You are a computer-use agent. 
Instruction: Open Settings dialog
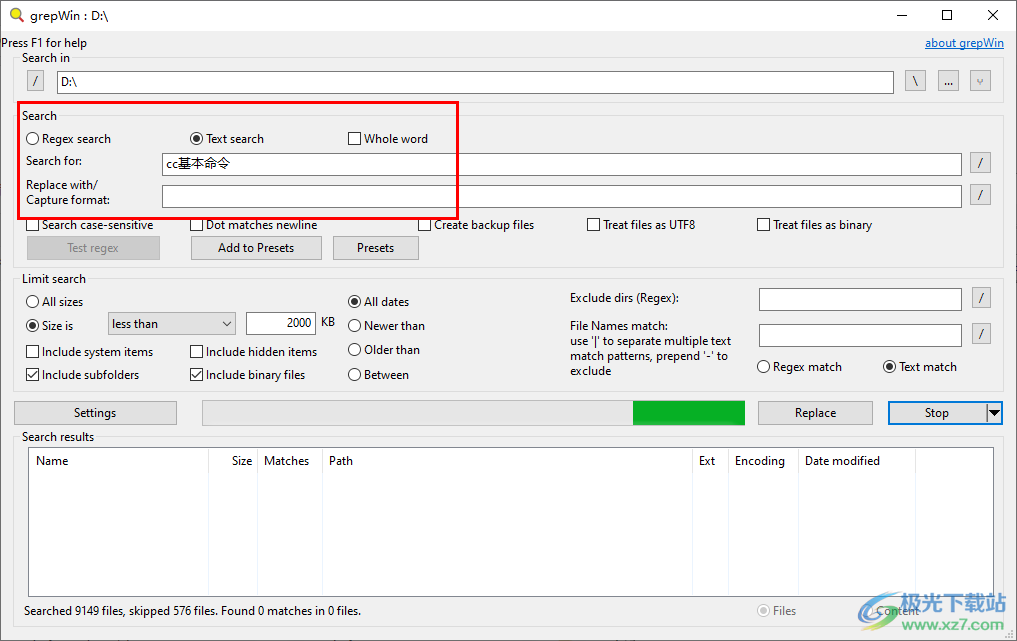(95, 413)
